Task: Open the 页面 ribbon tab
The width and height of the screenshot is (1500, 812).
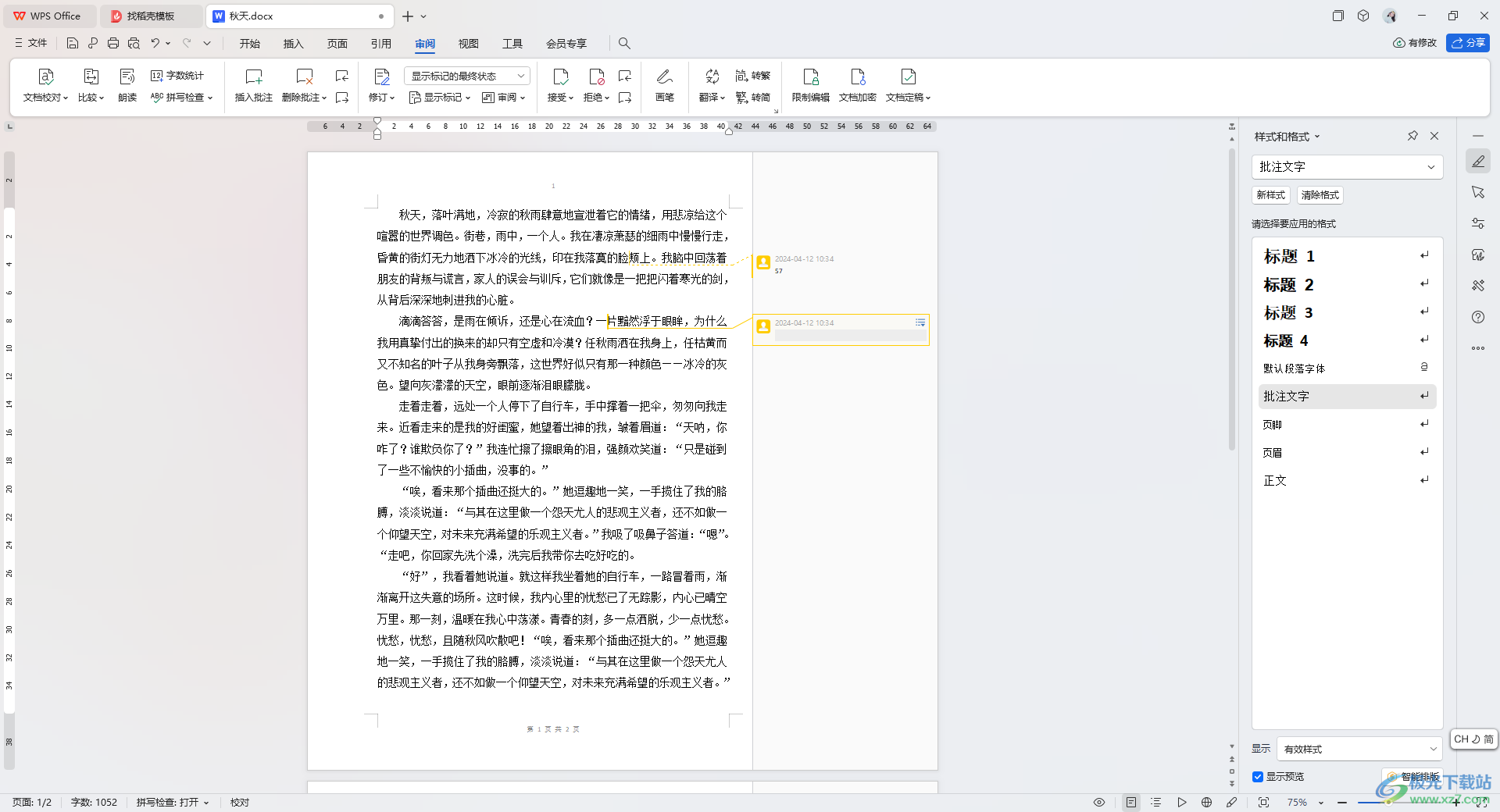Action: tap(337, 44)
